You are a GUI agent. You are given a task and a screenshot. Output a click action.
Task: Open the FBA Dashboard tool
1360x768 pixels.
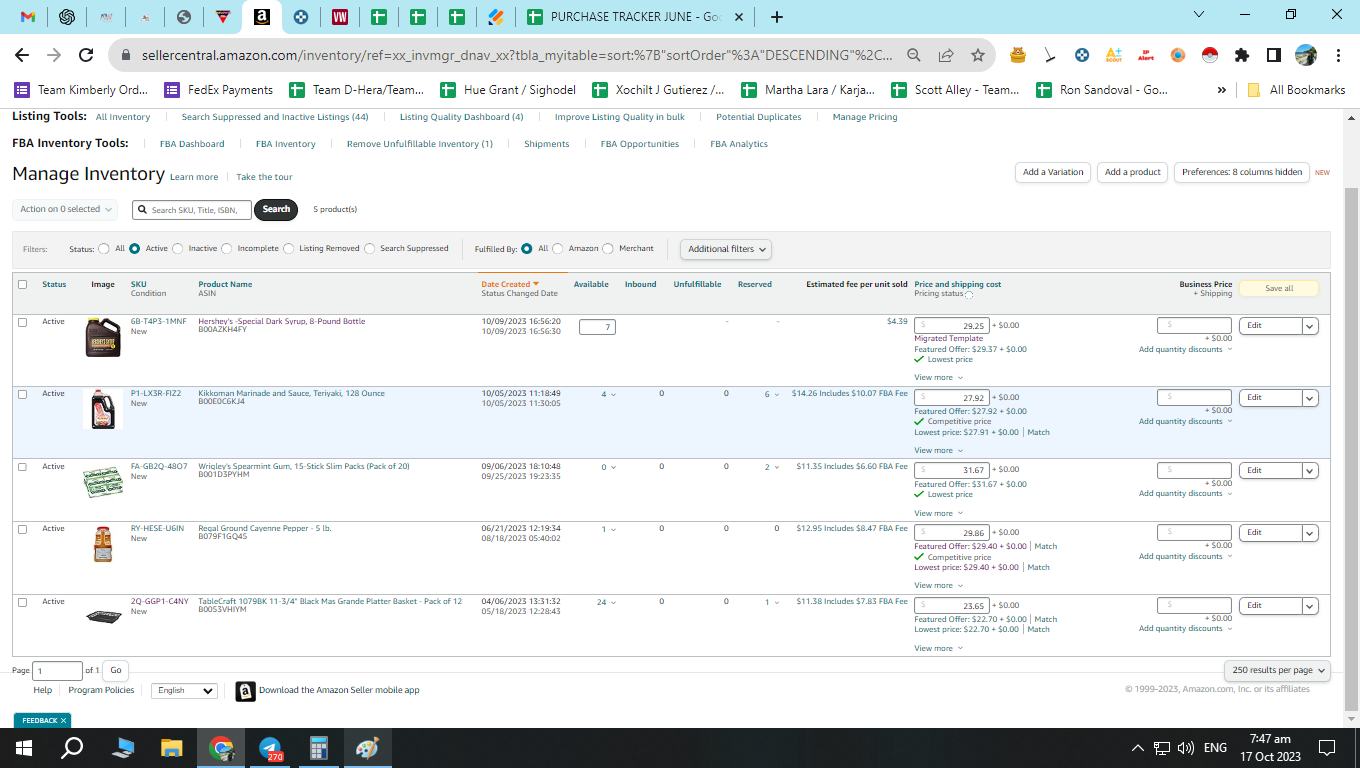click(192, 144)
